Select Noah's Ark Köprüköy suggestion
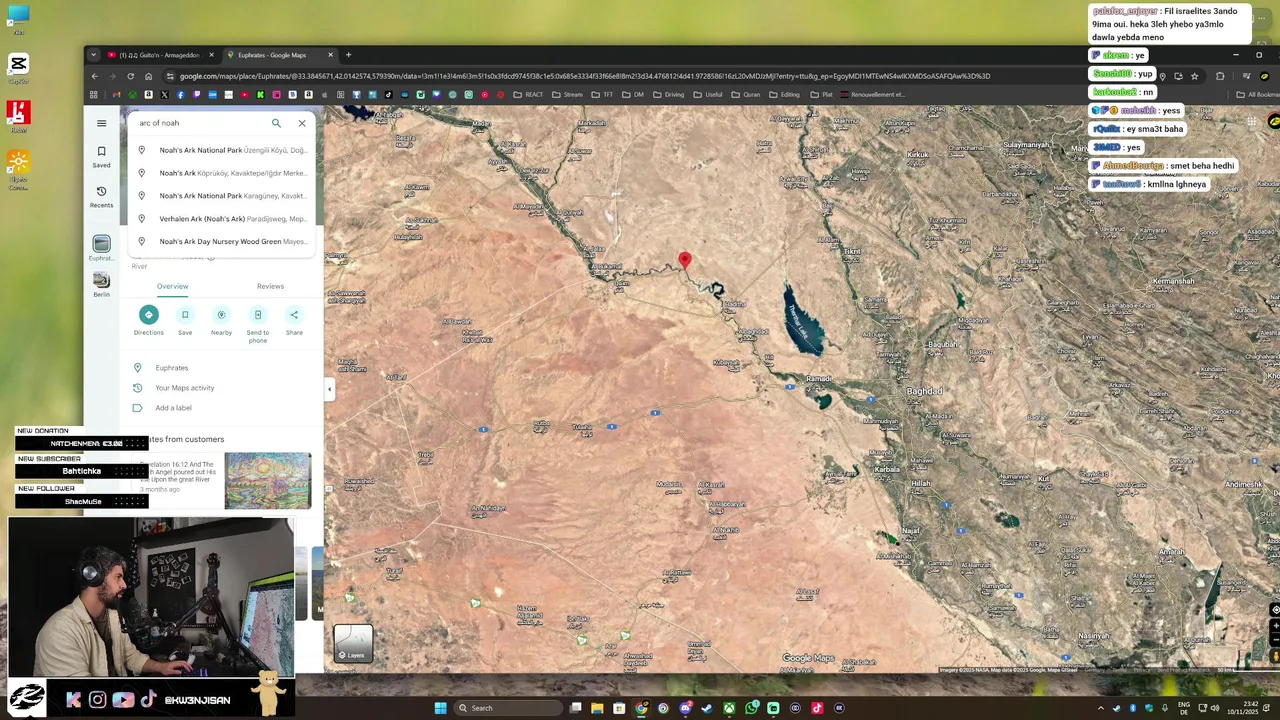The width and height of the screenshot is (1280, 720). point(222,173)
